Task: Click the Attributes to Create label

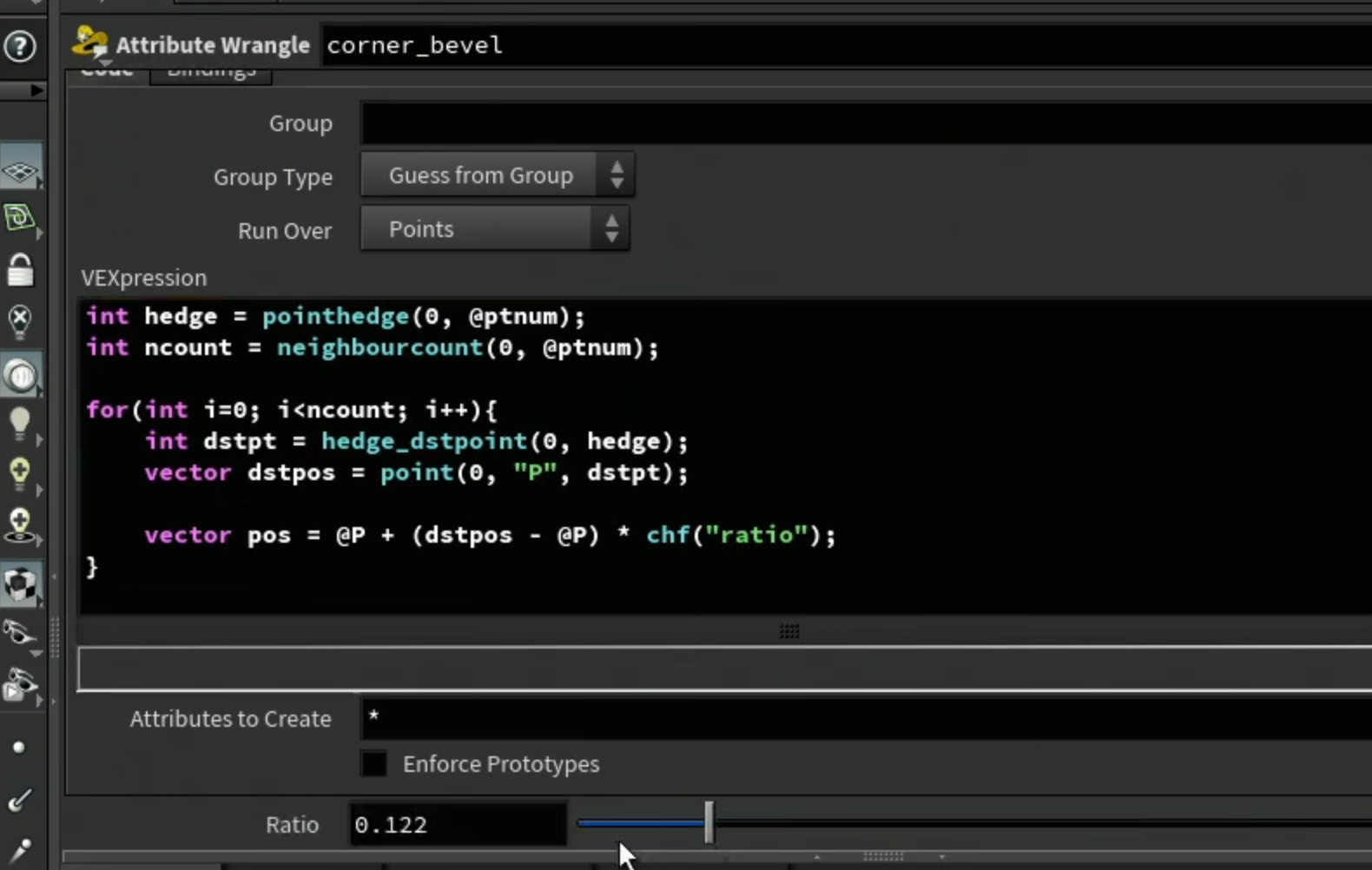Action: tap(230, 719)
